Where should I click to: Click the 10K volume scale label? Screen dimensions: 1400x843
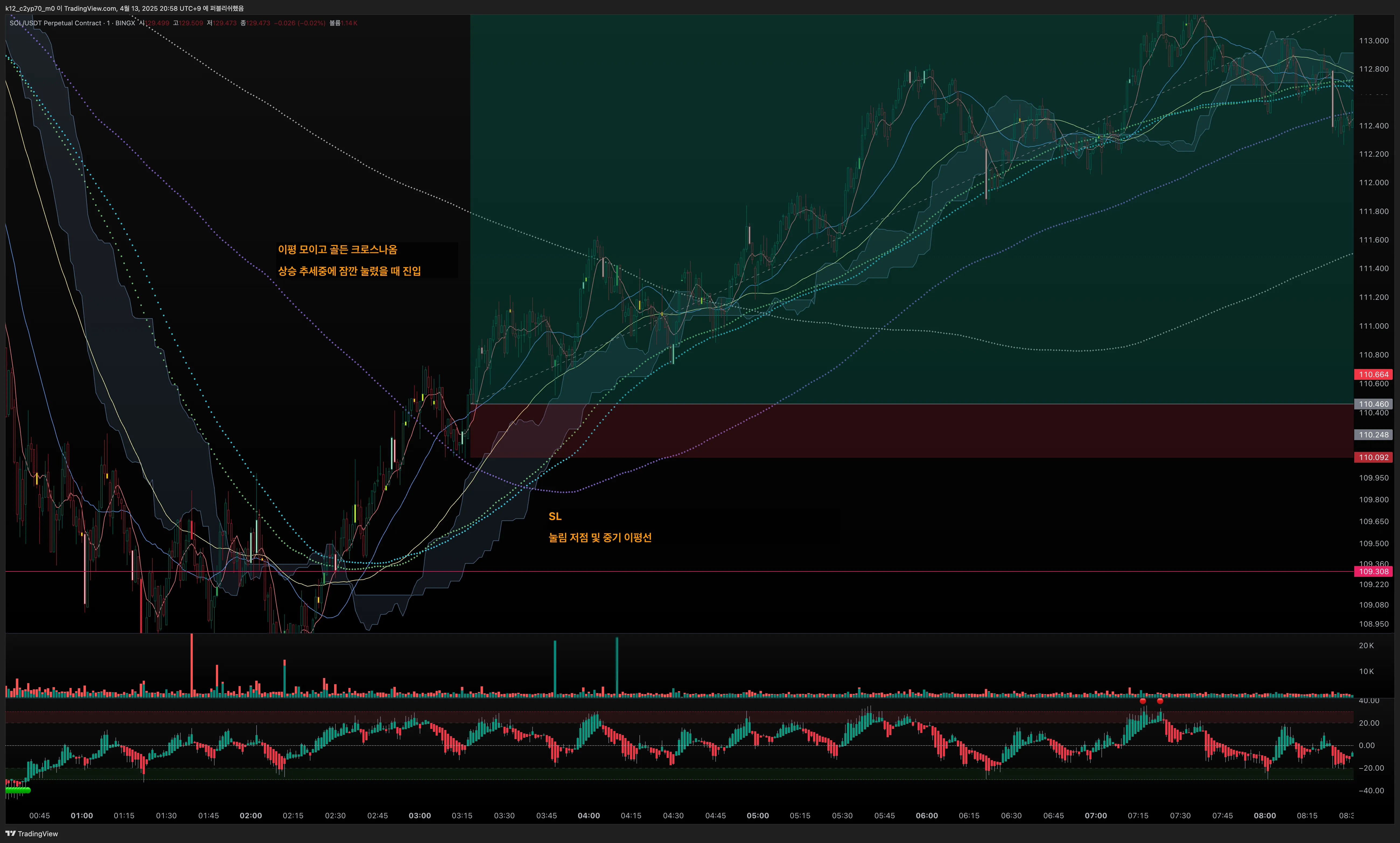pos(1366,672)
